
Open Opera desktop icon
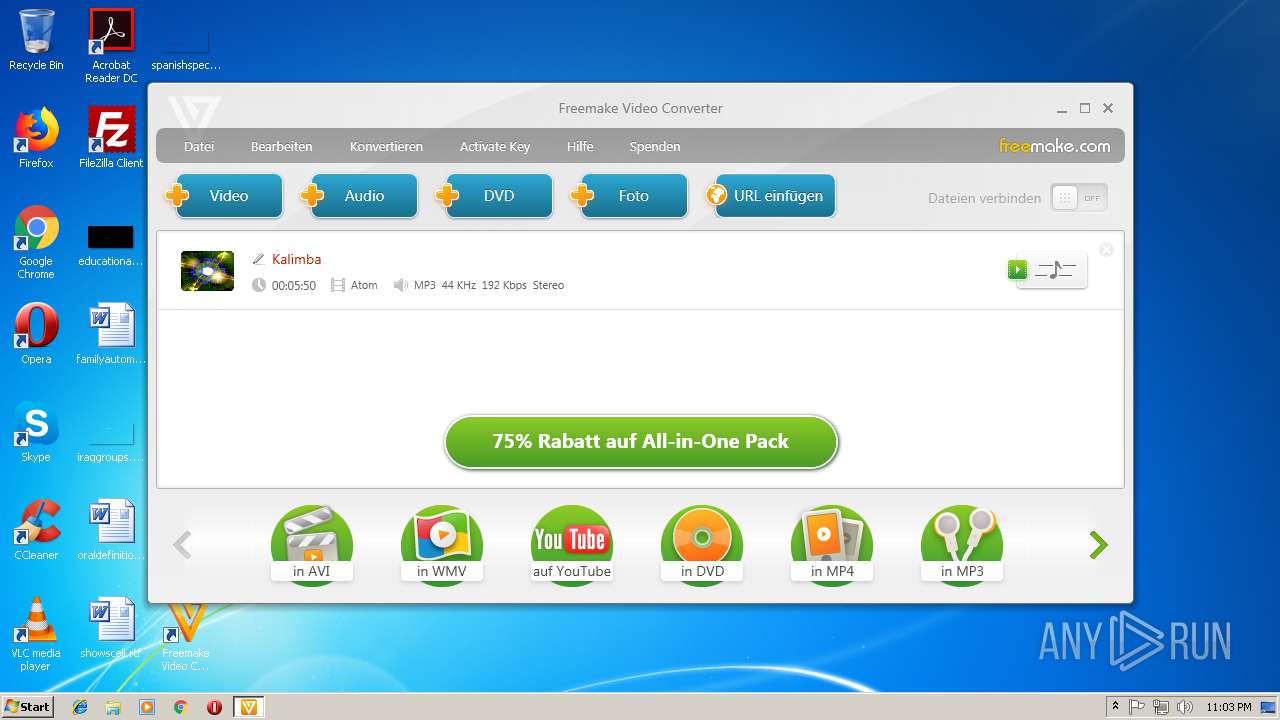pyautogui.click(x=36, y=334)
